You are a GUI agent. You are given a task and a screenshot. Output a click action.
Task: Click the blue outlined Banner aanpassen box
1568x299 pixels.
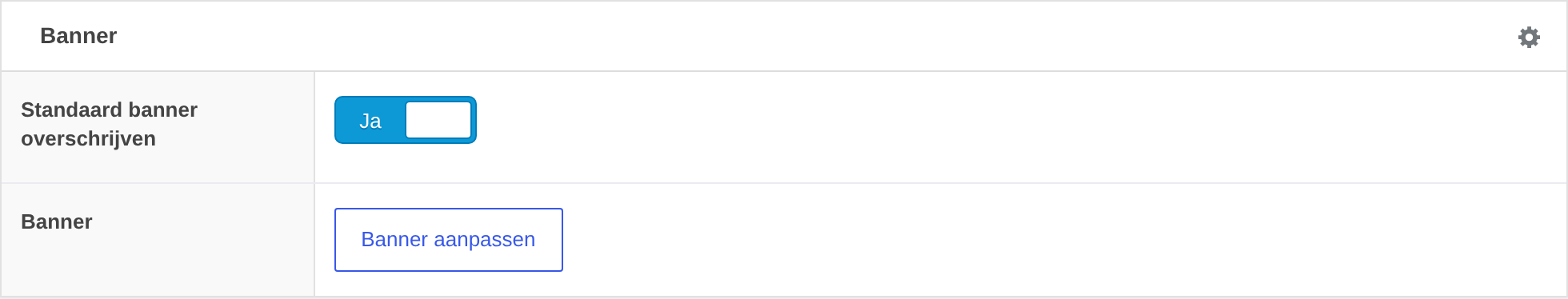coord(448,240)
